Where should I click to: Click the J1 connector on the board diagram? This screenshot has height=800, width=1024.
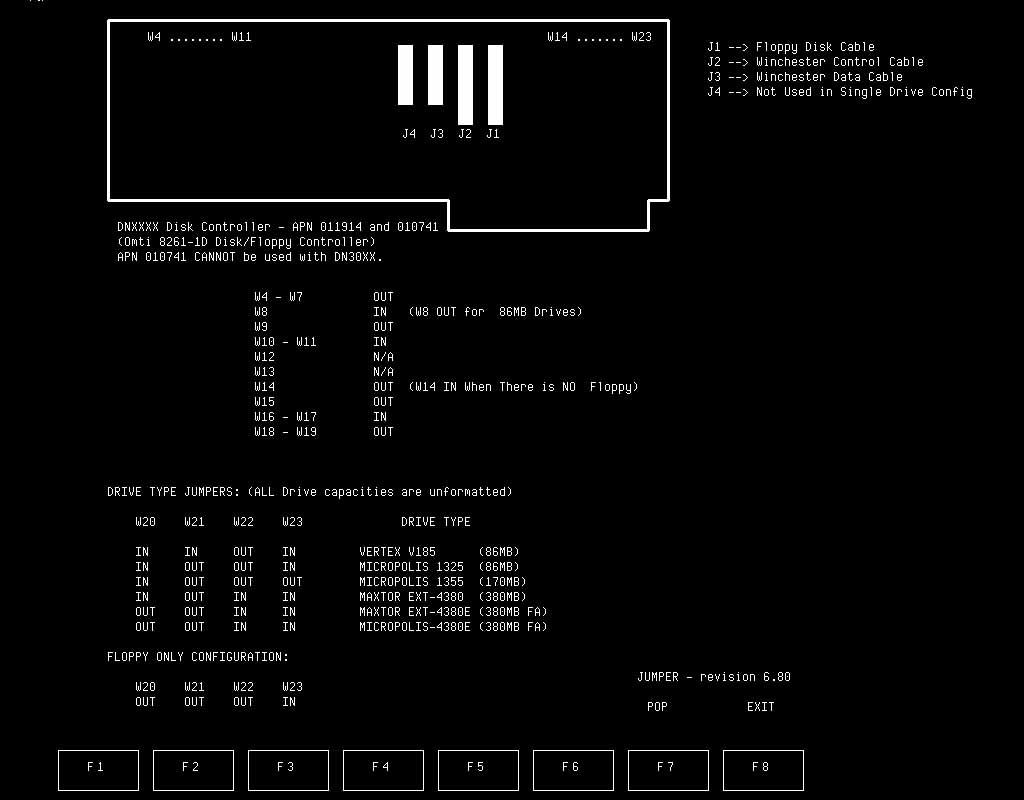495,85
